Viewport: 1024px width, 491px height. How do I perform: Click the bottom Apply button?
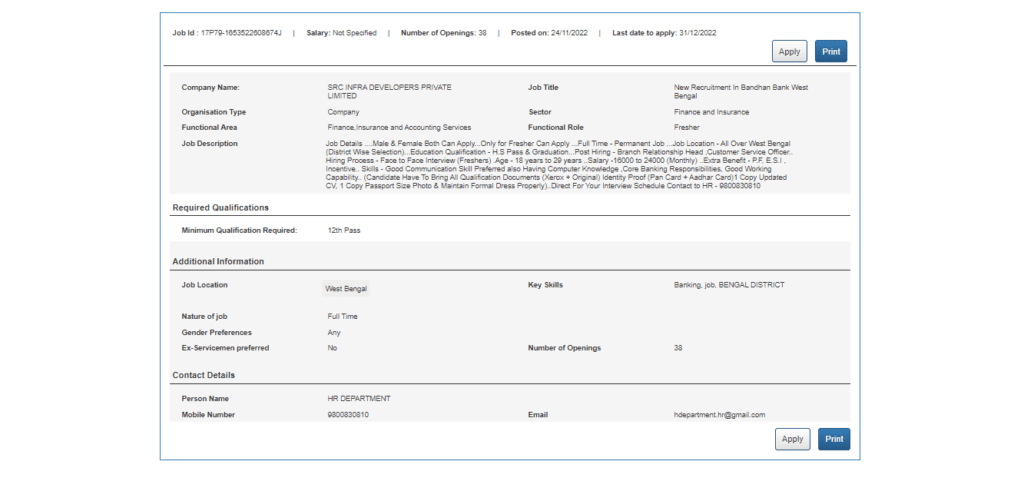pyautogui.click(x=792, y=439)
